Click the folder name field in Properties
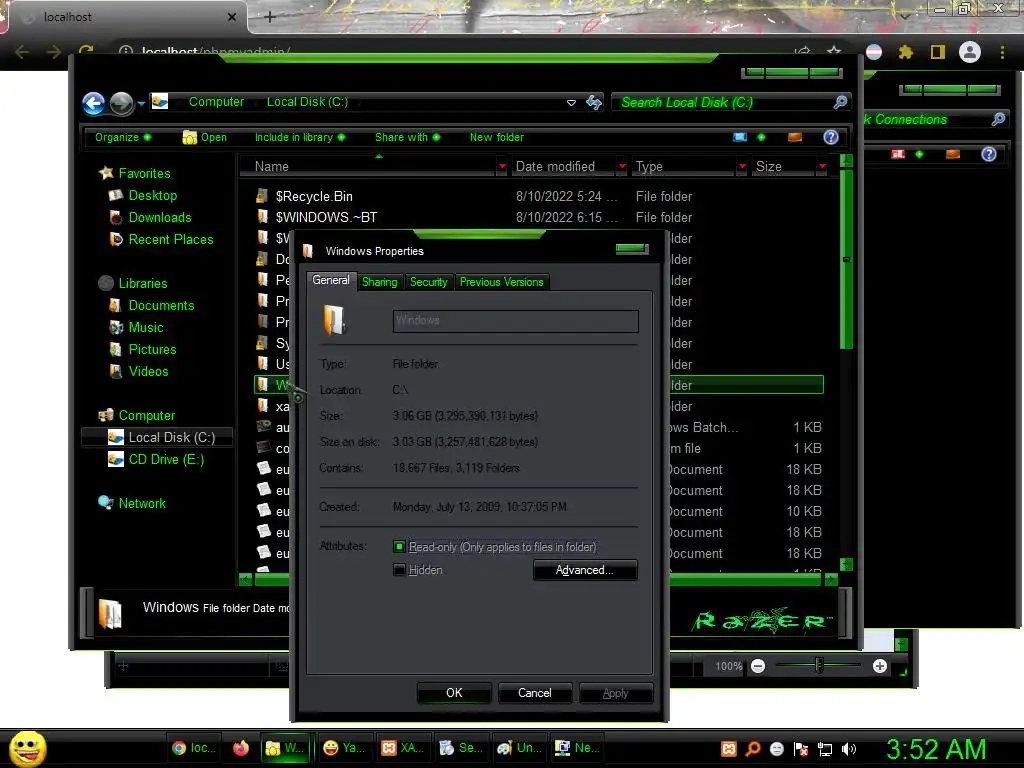1024x768 pixels. point(515,321)
